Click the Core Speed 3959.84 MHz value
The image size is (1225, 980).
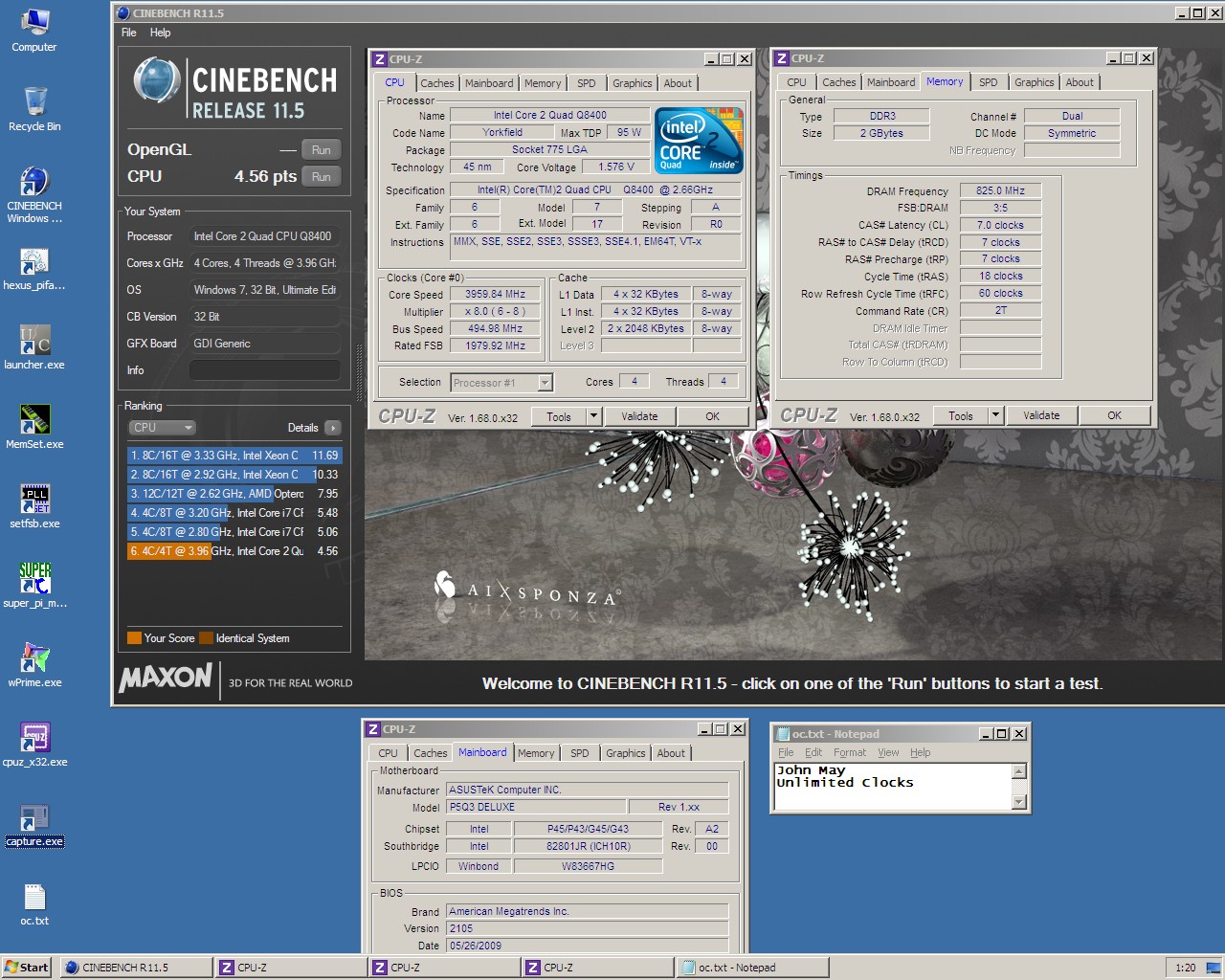click(x=495, y=295)
